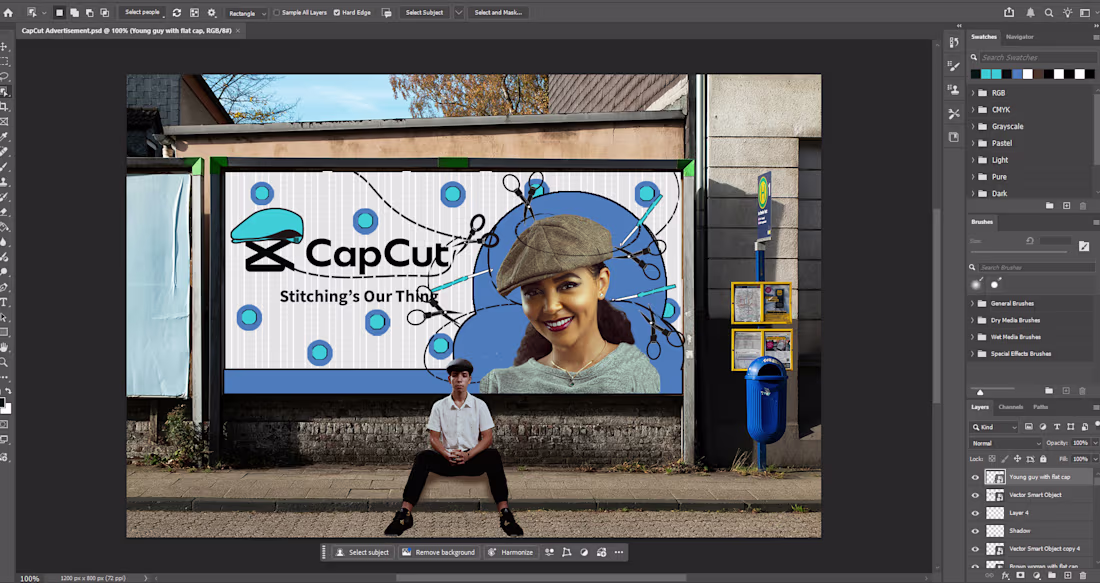The image size is (1100, 583).
Task: Select the Clone Stamp tool
Action: (x=4, y=182)
